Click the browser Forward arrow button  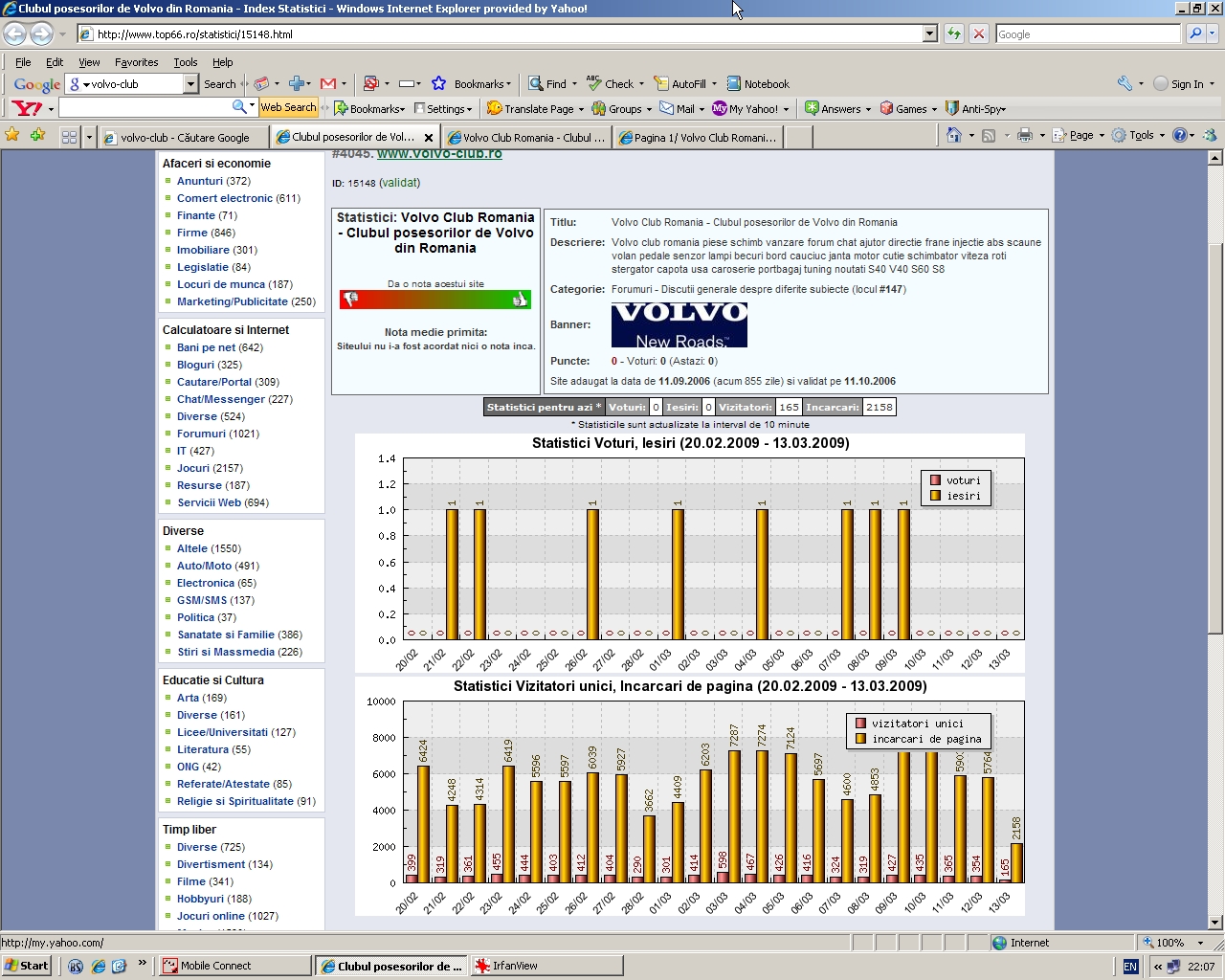(41, 33)
